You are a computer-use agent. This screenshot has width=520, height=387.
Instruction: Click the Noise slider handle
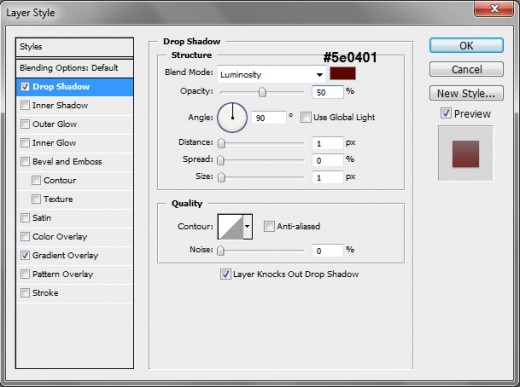coord(221,250)
